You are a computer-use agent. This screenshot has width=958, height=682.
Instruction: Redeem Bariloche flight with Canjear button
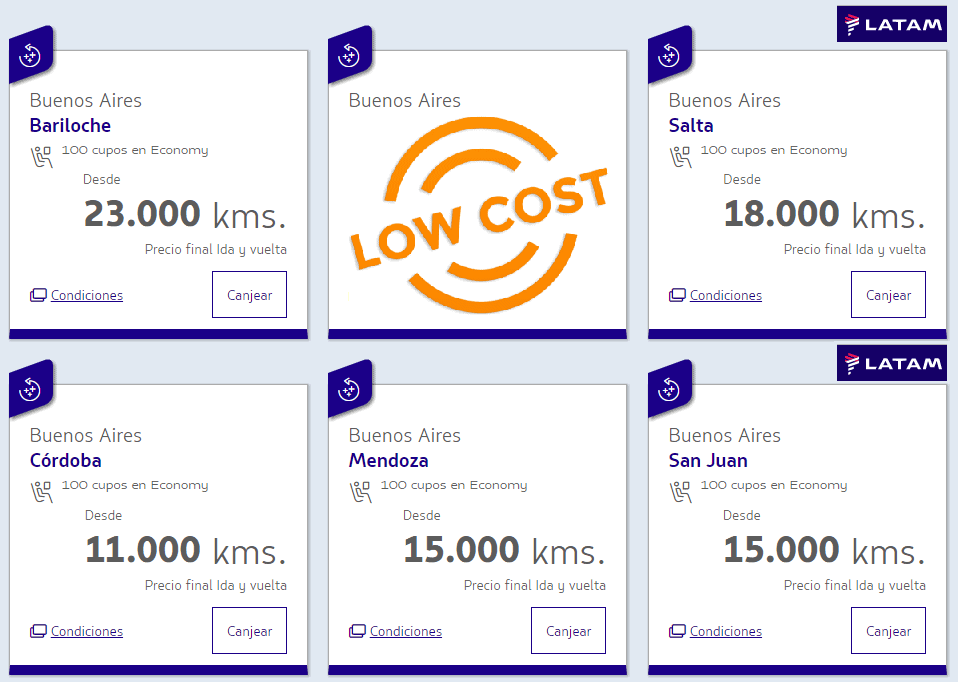tap(249, 295)
